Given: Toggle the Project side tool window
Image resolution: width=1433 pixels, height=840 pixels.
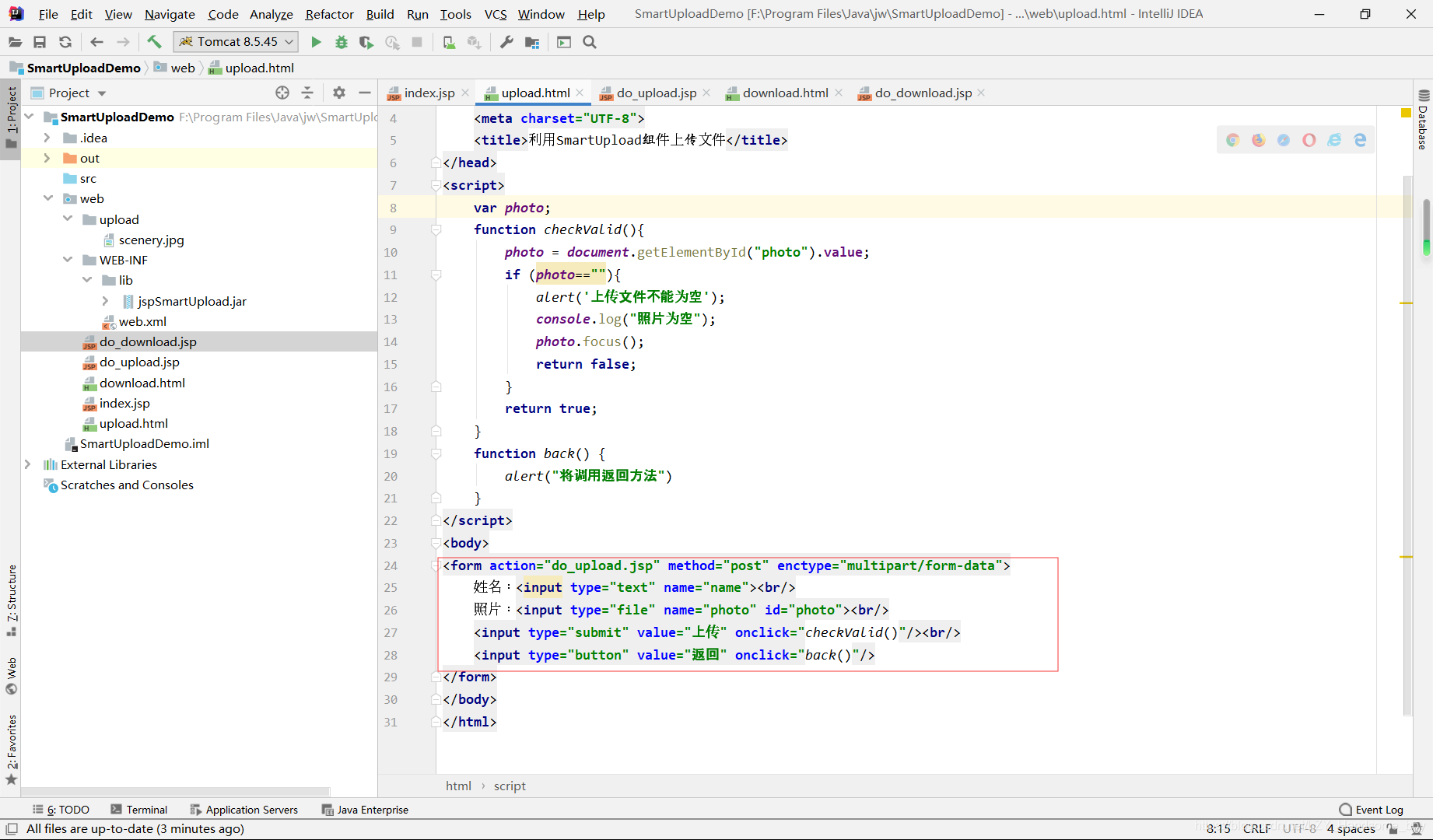Looking at the screenshot, I should pos(11,117).
